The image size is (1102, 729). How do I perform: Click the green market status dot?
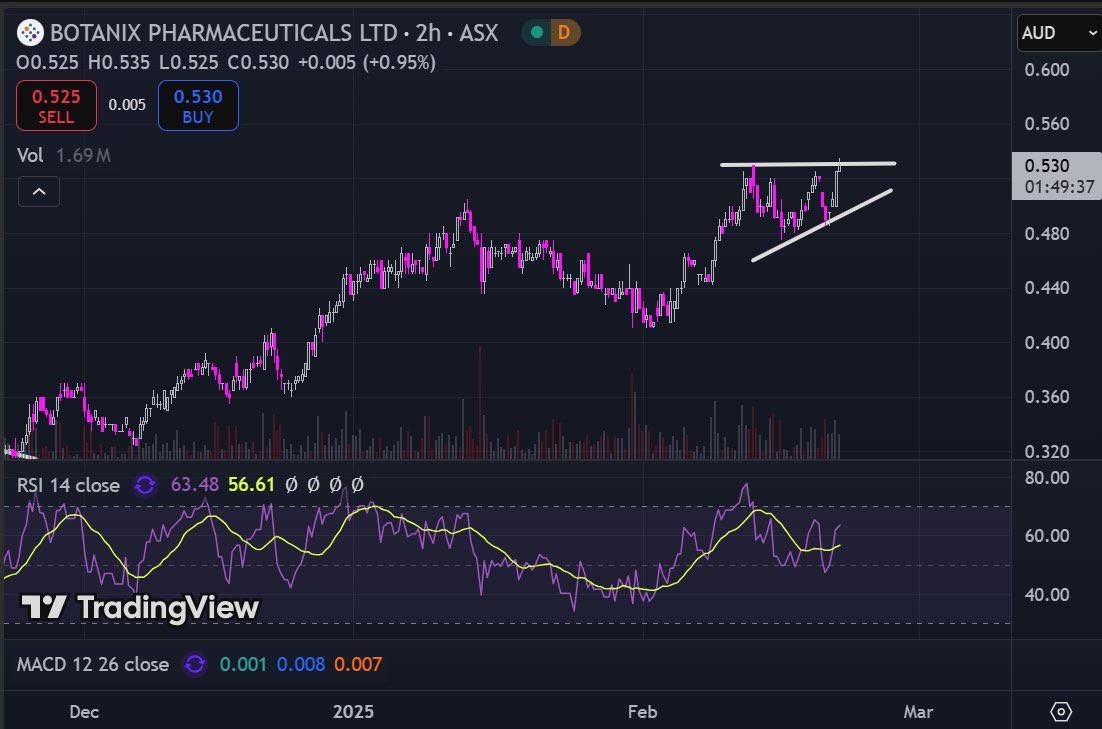tap(537, 32)
